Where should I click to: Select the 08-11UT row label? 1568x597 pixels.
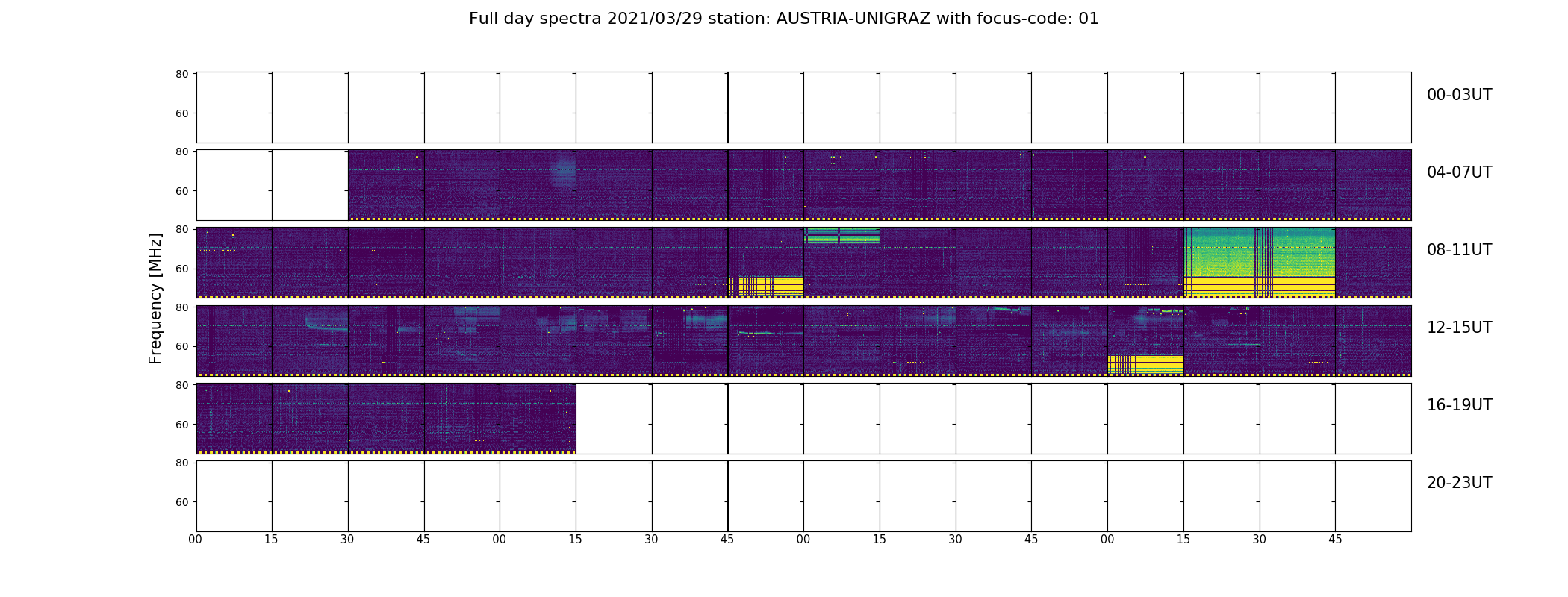click(1459, 250)
